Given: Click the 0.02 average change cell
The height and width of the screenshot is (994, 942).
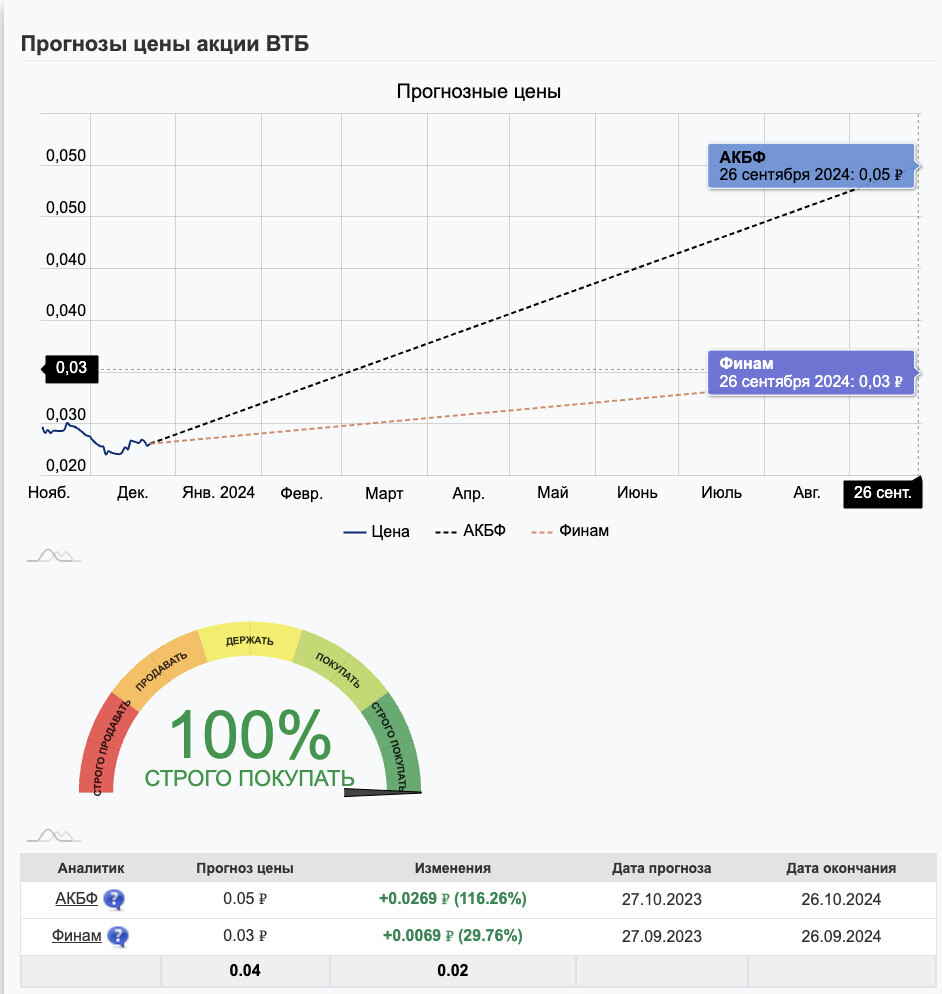Looking at the screenshot, I should click(x=453, y=971).
